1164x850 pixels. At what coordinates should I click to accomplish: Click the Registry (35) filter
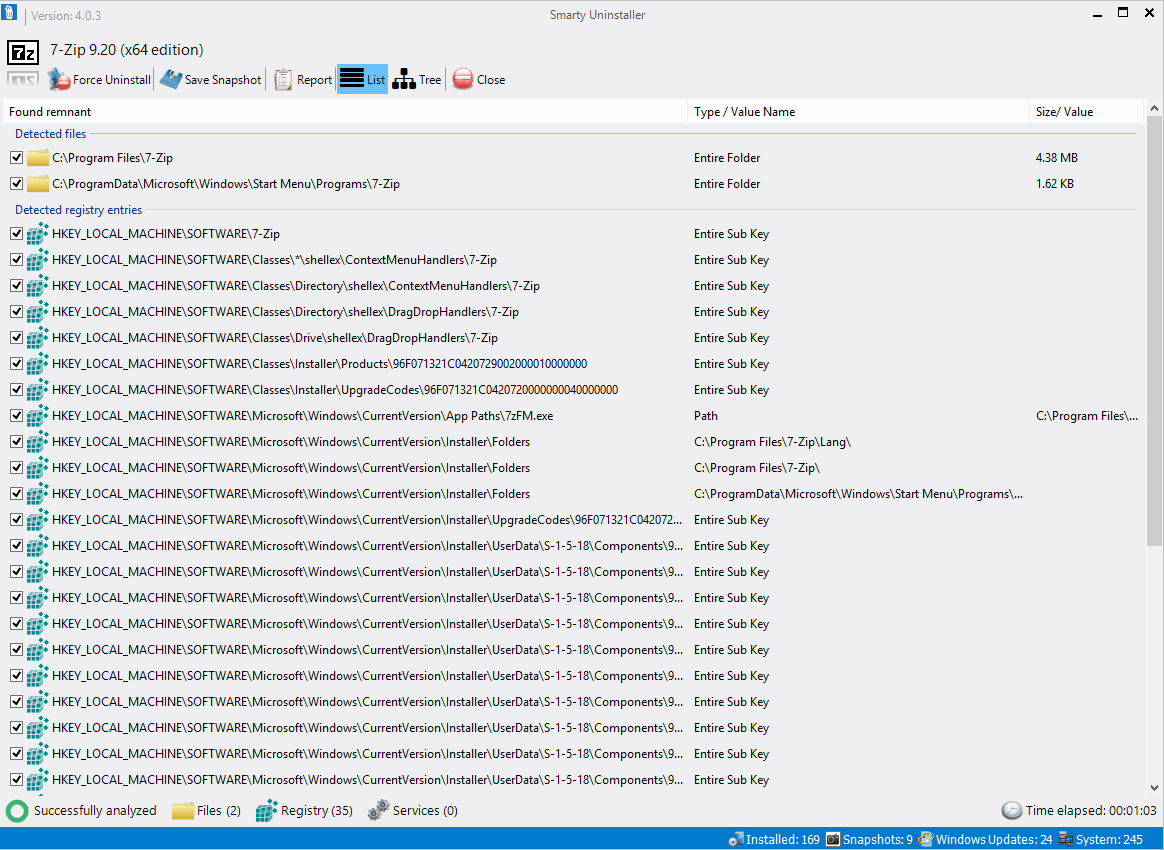tap(304, 811)
